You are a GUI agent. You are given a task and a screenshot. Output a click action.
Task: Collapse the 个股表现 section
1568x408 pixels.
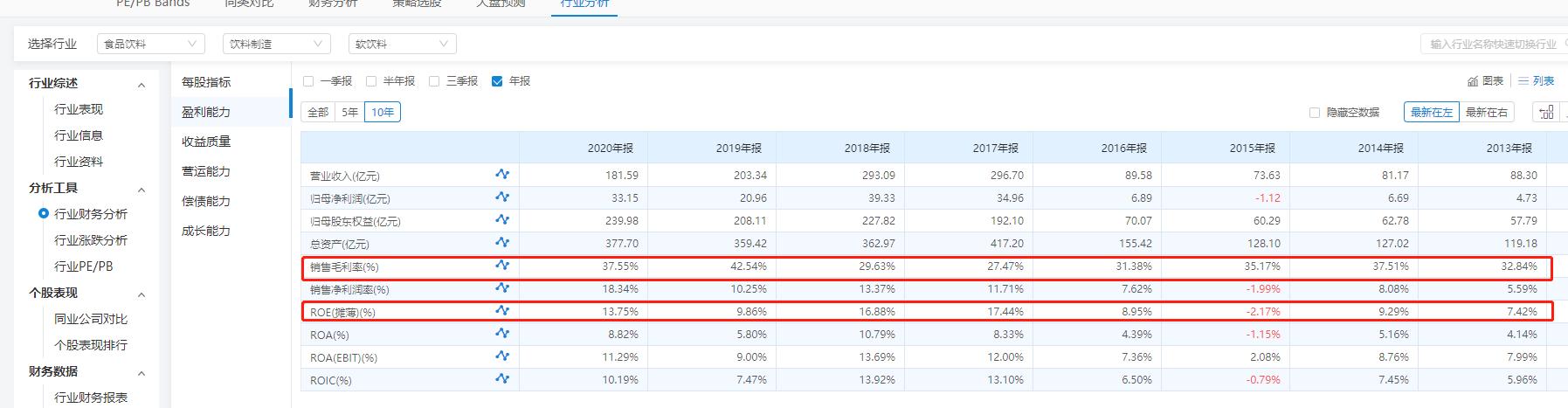[142, 294]
